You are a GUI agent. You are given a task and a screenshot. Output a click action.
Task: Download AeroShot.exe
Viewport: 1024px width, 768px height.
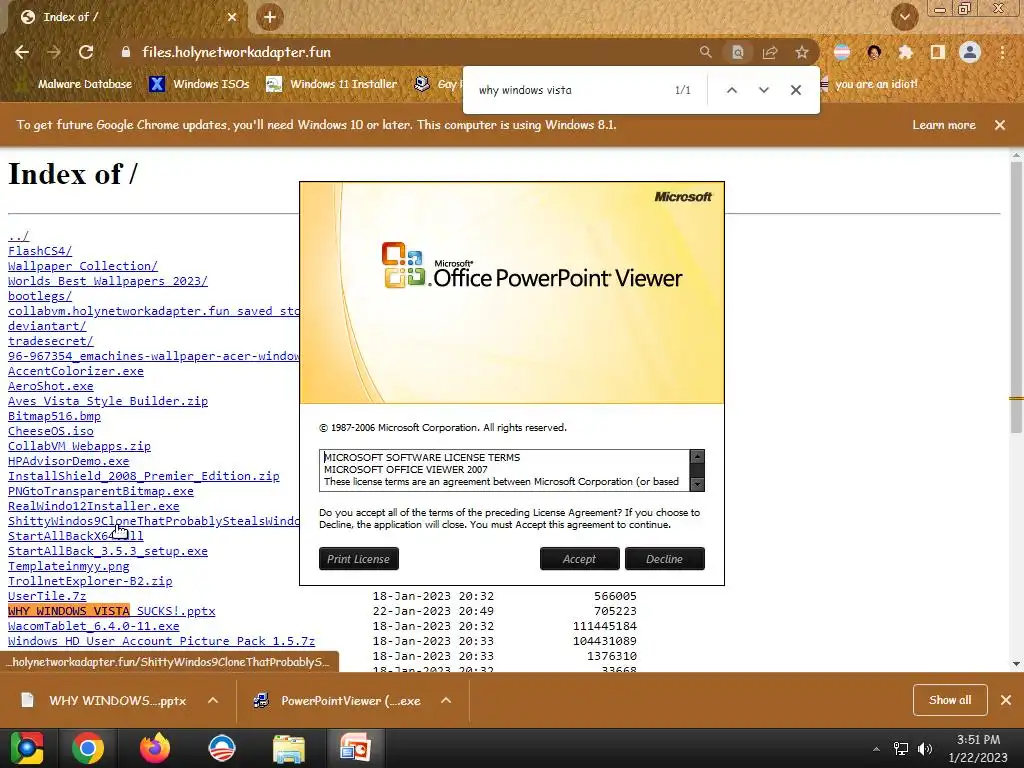point(51,386)
